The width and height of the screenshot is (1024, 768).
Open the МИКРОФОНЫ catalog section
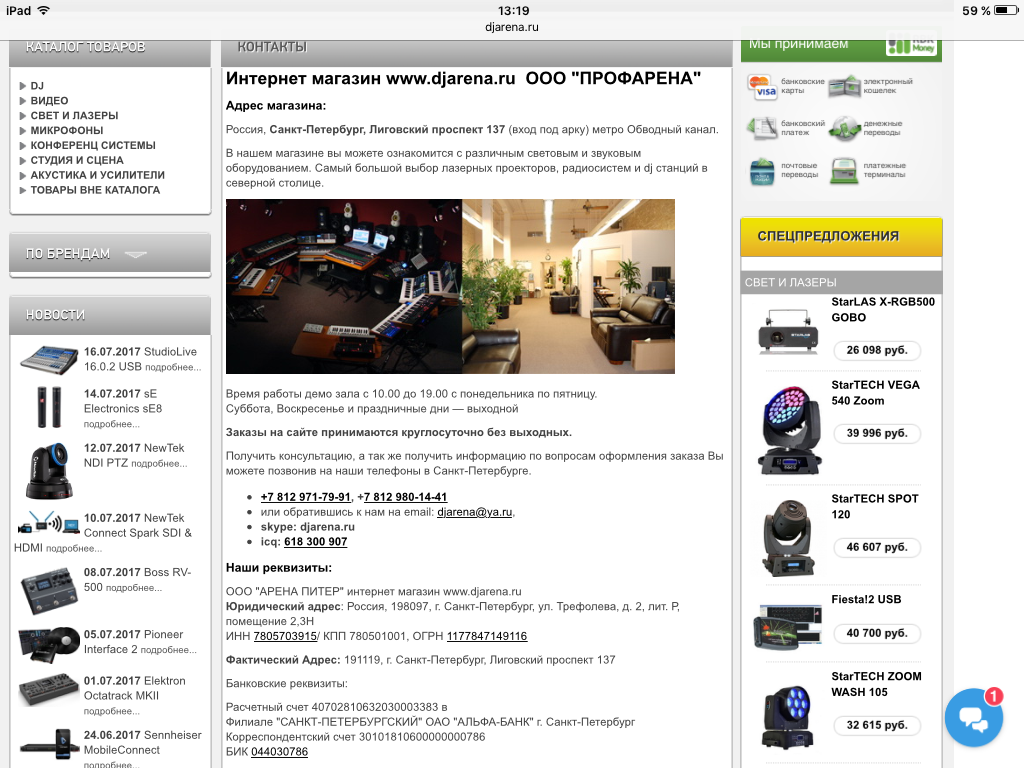(x=66, y=131)
